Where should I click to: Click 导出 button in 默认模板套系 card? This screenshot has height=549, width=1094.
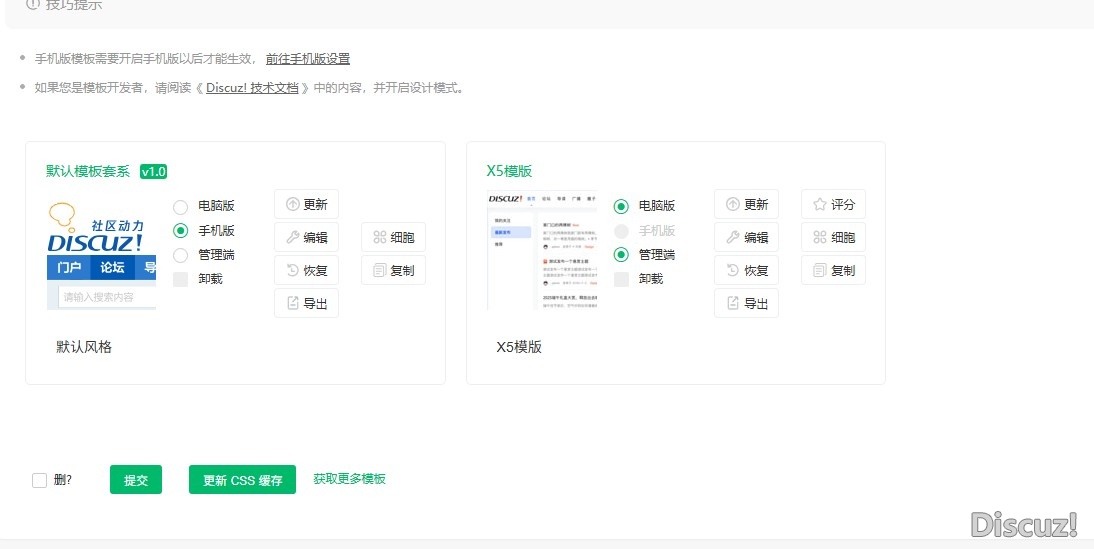tap(306, 303)
